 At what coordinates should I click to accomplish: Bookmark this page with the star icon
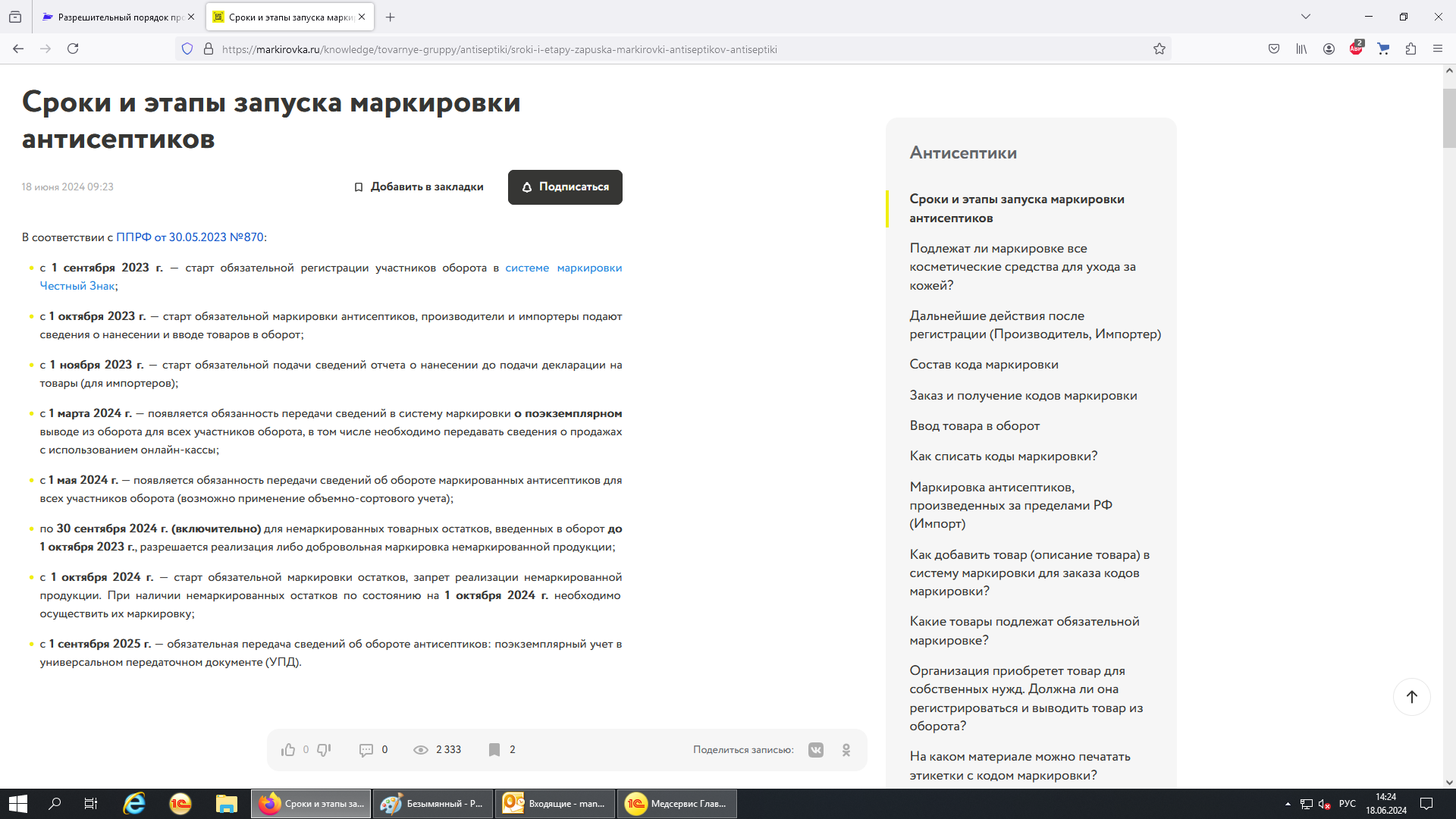tap(1159, 49)
